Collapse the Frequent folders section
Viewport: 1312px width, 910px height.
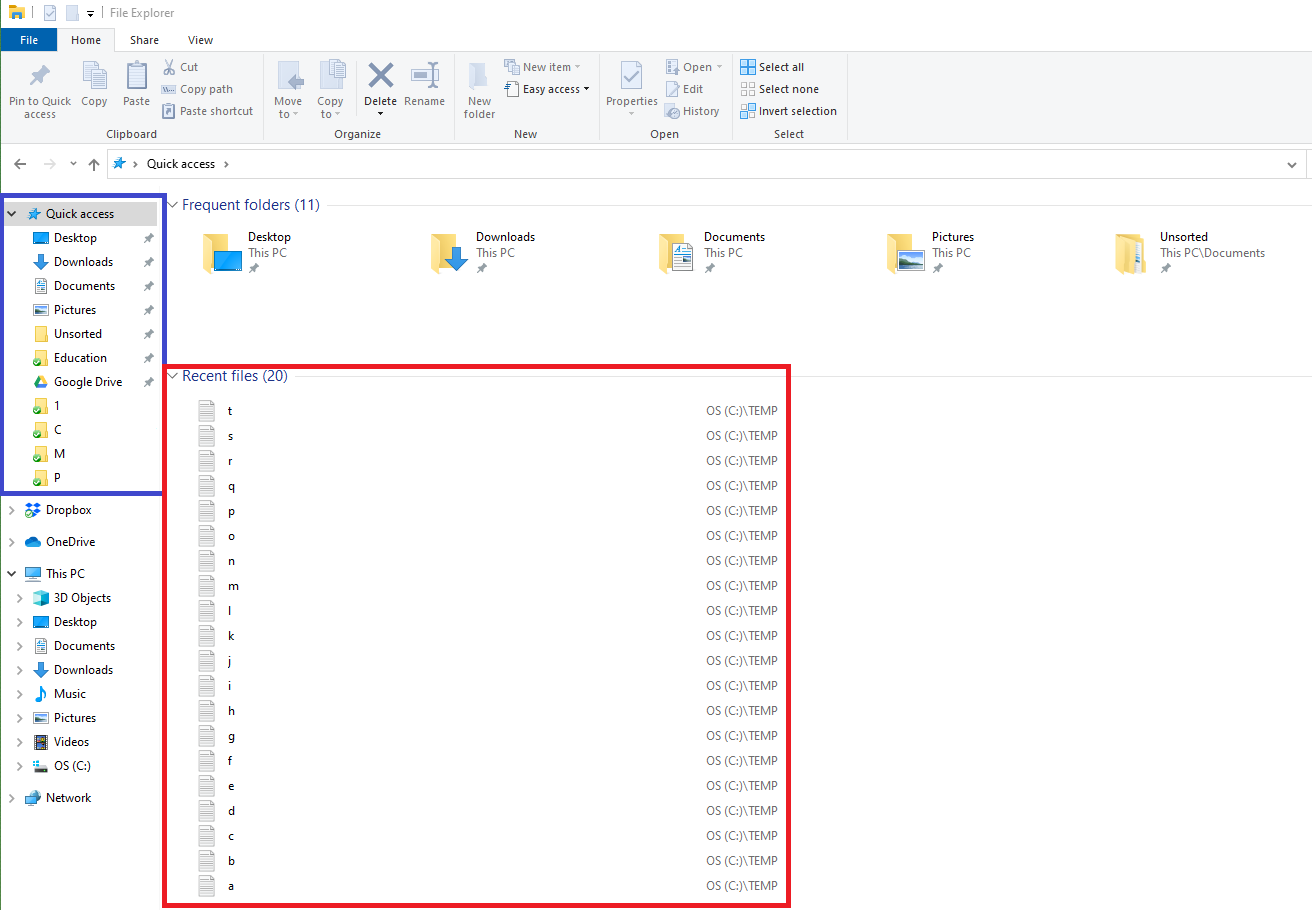point(173,205)
